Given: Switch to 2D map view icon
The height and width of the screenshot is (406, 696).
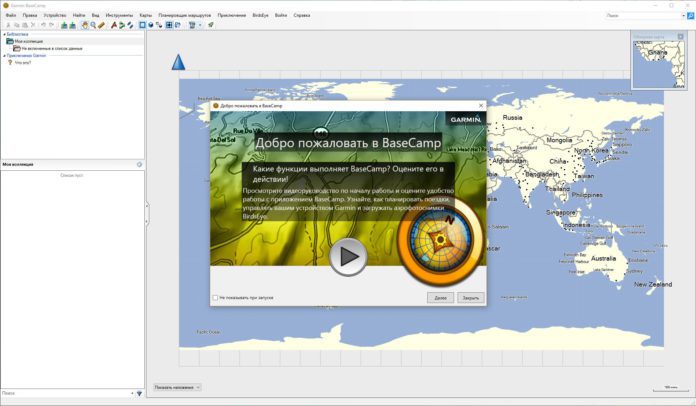Looking at the screenshot, I should click(x=142, y=25).
